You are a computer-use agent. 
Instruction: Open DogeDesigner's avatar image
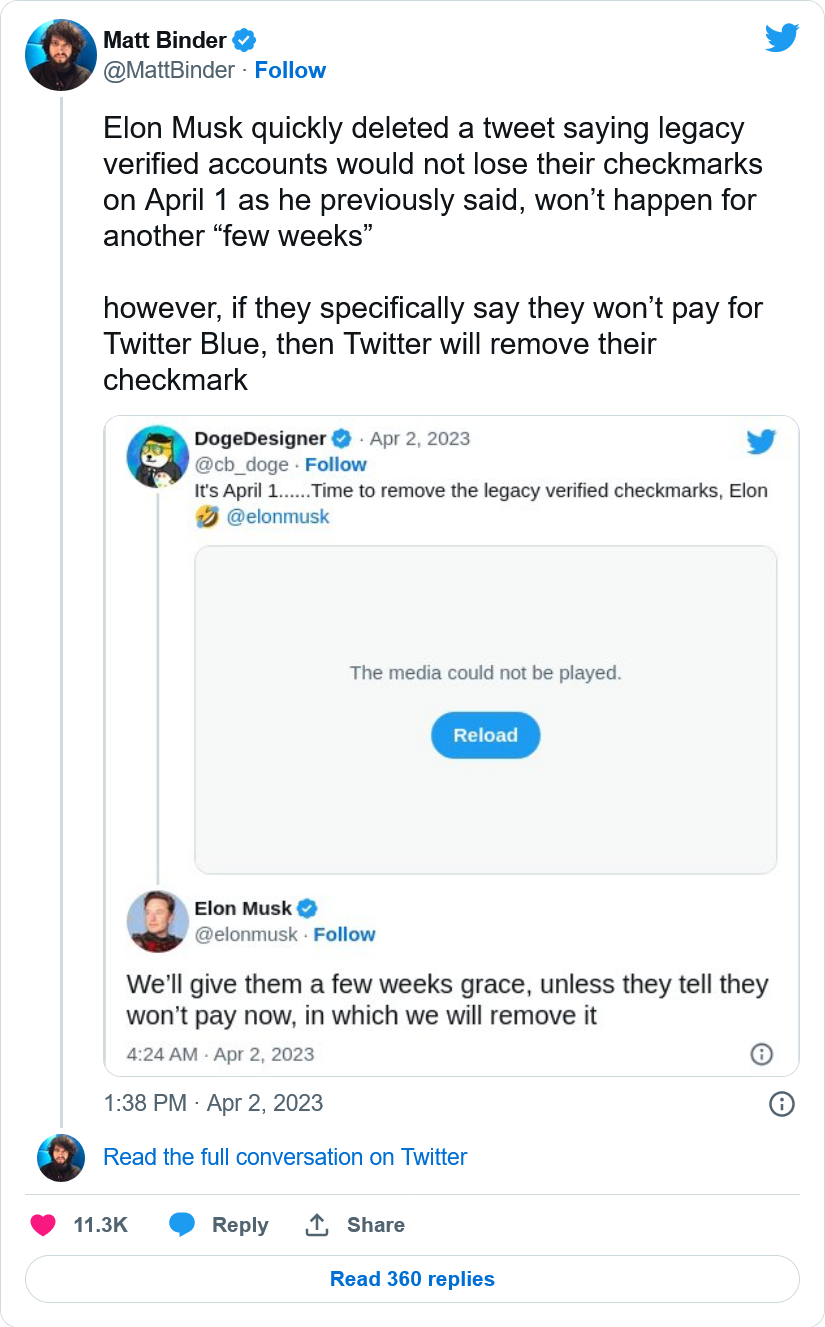coord(158,457)
